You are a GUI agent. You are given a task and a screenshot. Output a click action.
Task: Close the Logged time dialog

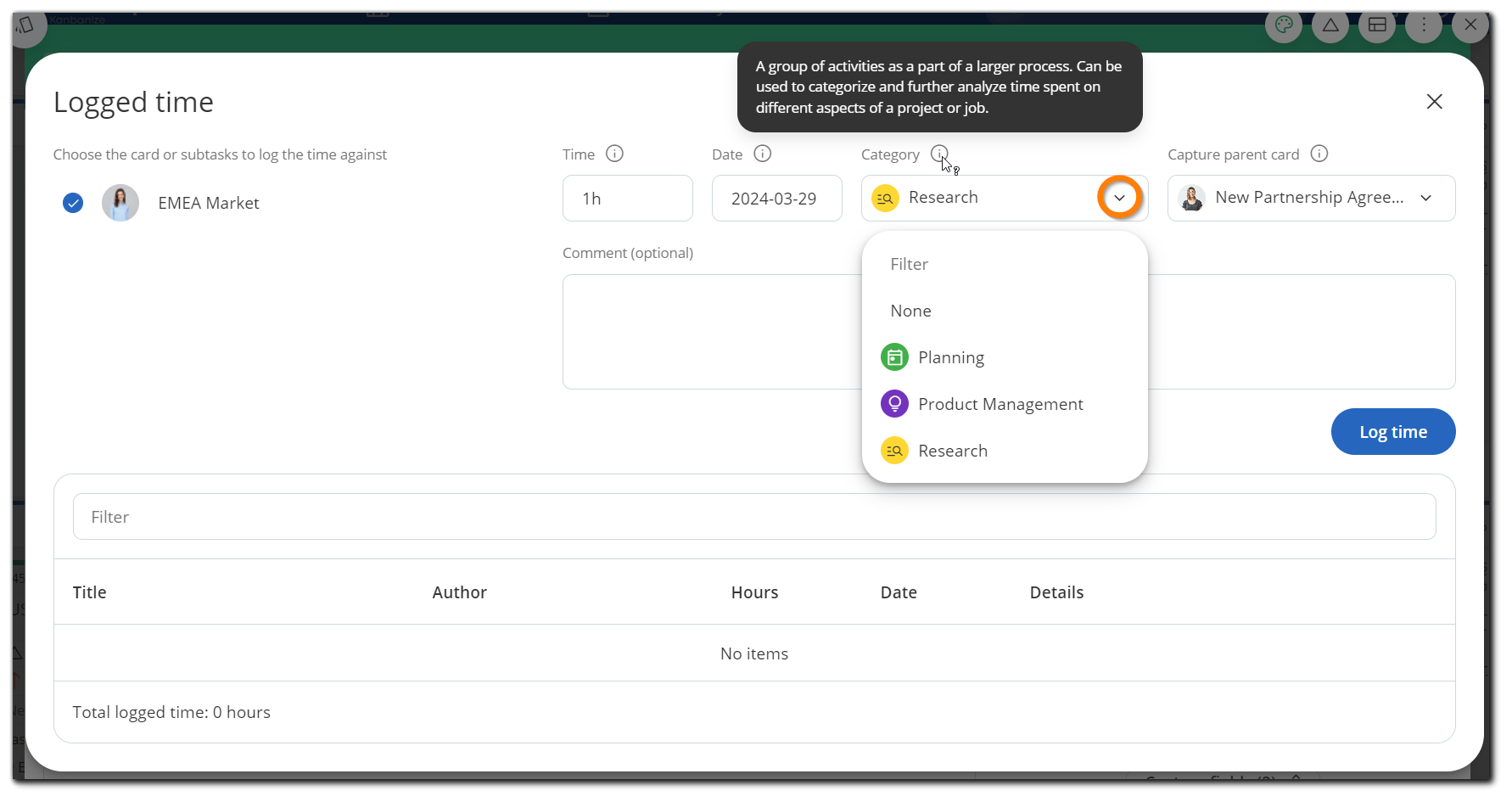tap(1434, 101)
